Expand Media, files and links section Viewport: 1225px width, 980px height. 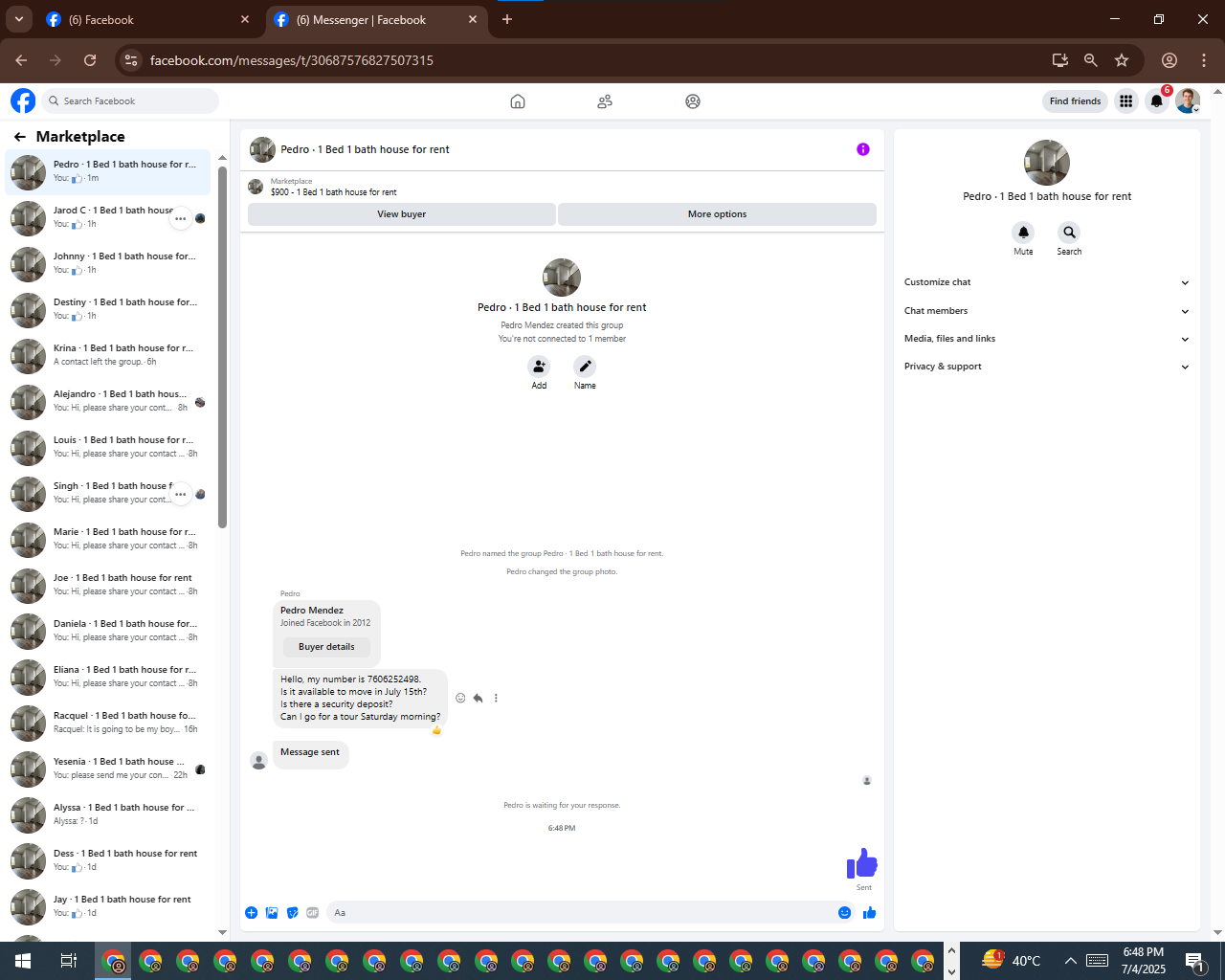(1046, 339)
